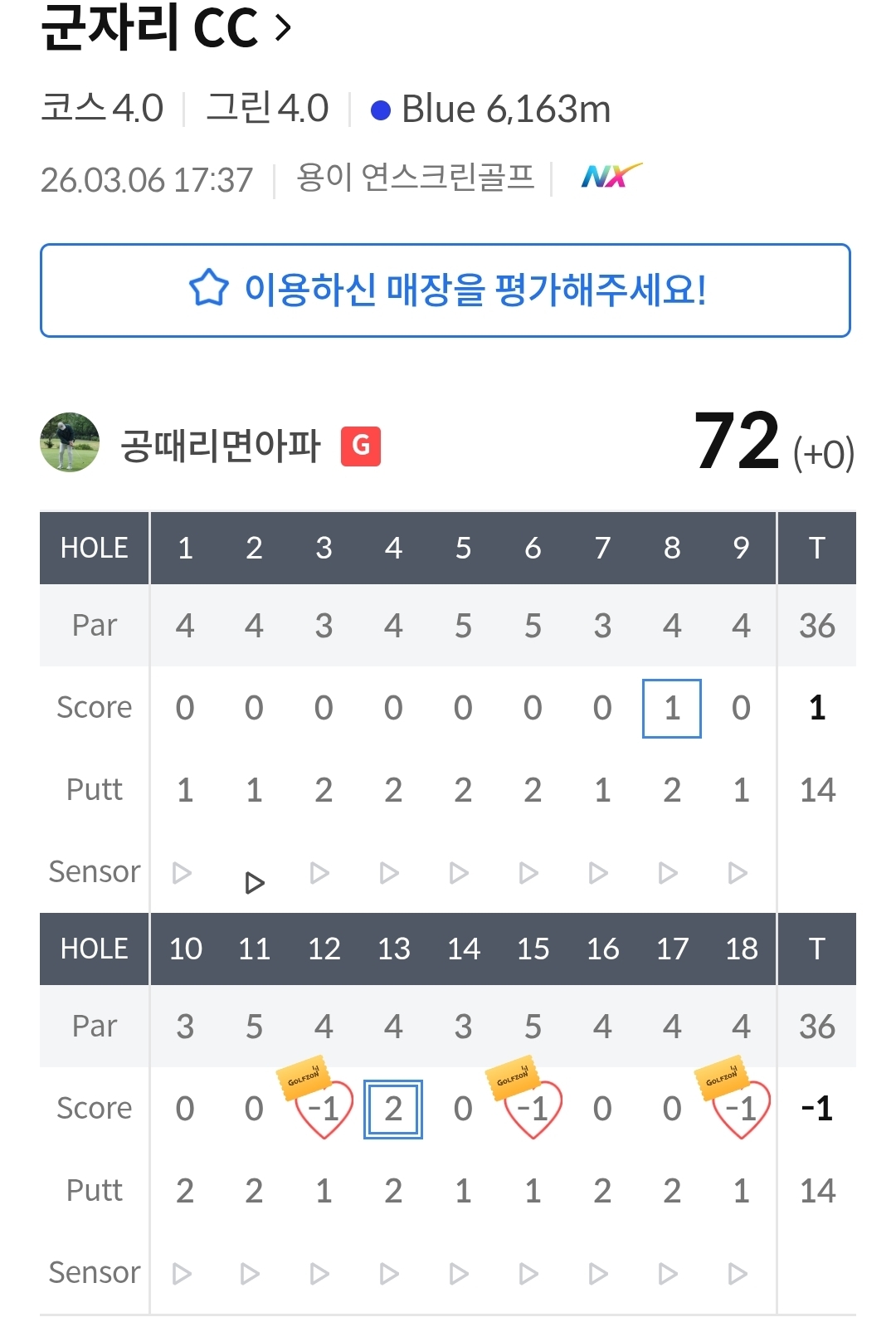This screenshot has width=896, height=1322.
Task: Select double-boxed score on hole 13
Action: [393, 1109]
